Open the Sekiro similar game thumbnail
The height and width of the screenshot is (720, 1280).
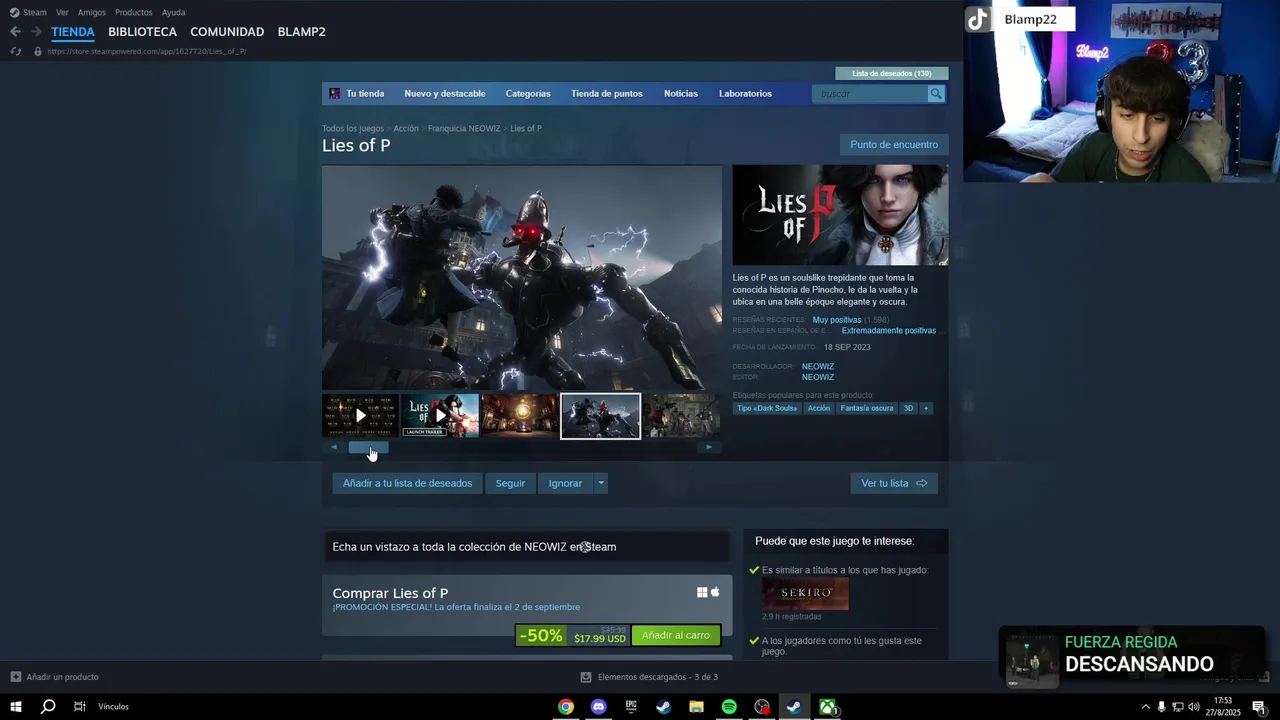tap(805, 594)
